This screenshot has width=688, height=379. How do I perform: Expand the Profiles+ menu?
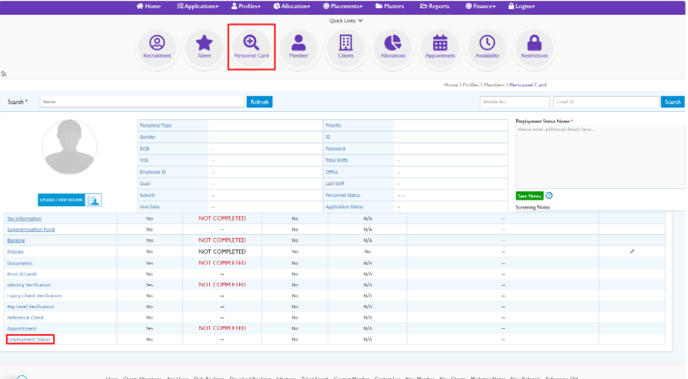coord(246,6)
